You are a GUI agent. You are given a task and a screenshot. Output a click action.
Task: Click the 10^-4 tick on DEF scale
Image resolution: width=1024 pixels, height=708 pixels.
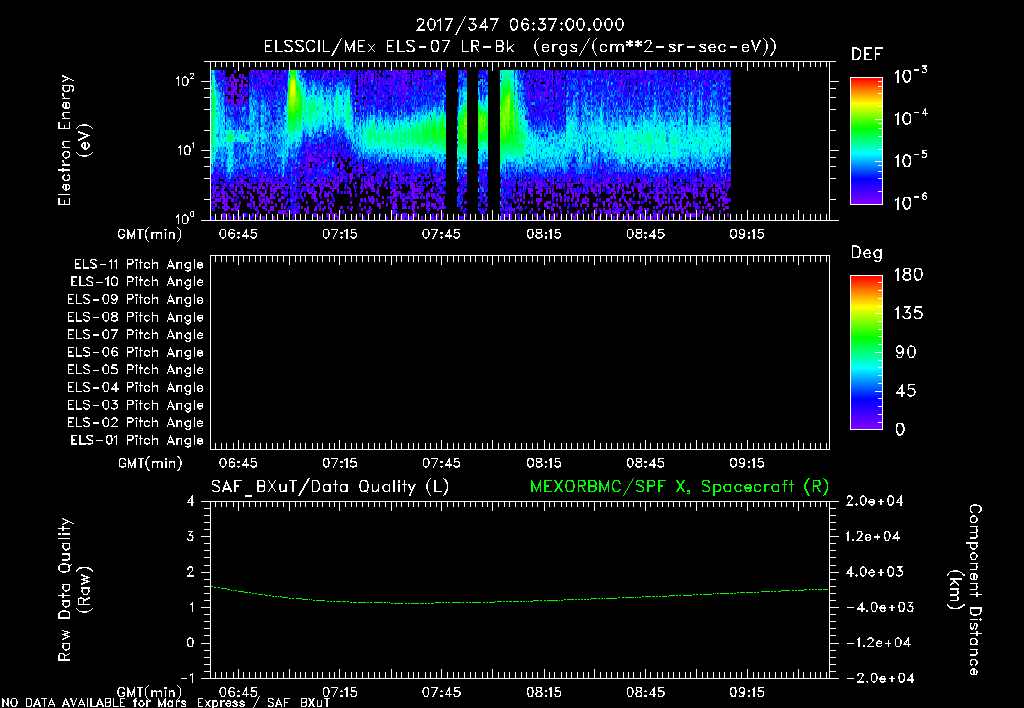(x=910, y=118)
